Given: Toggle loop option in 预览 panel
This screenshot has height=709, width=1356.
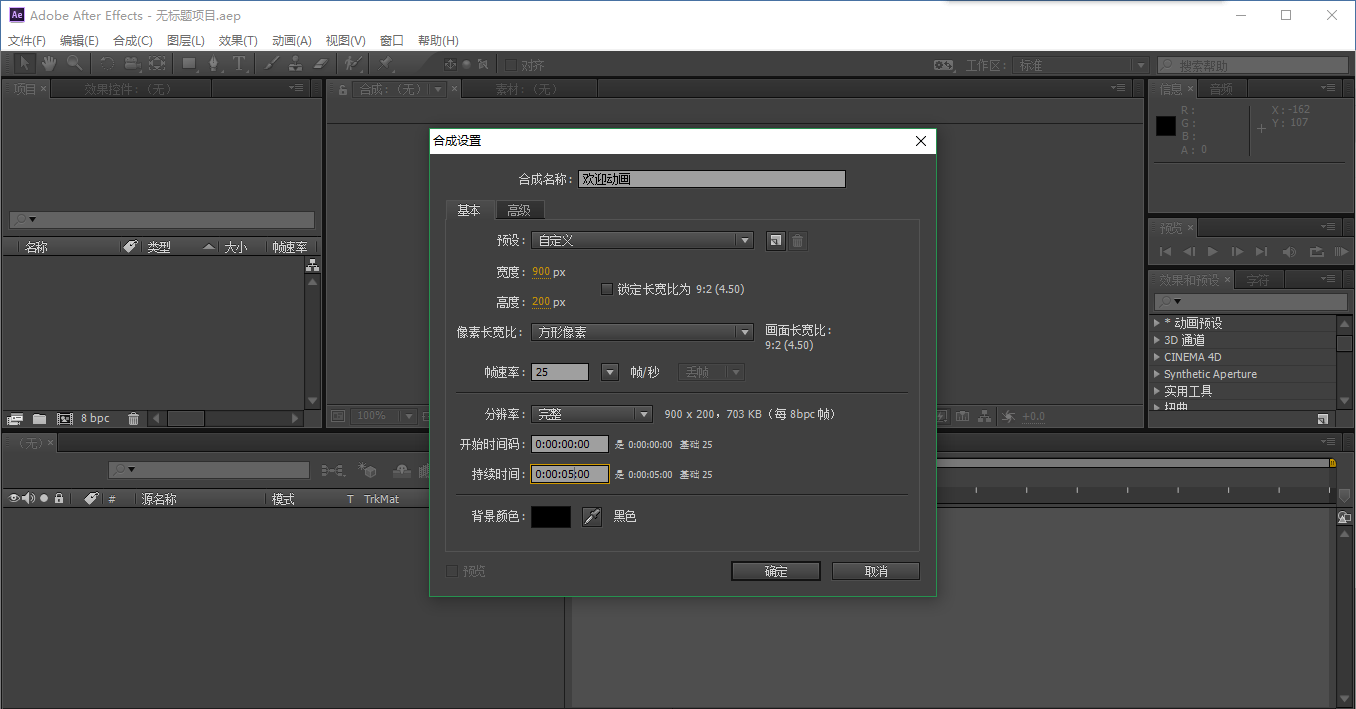Looking at the screenshot, I should [1316, 252].
